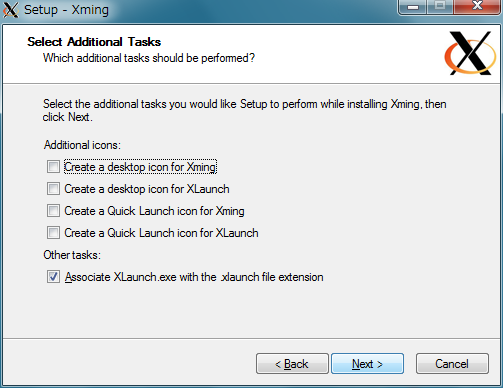This screenshot has height=388, width=503.
Task: Toggle 'Create a Quick Launch icon for XLaunch'
Action: tap(53, 233)
